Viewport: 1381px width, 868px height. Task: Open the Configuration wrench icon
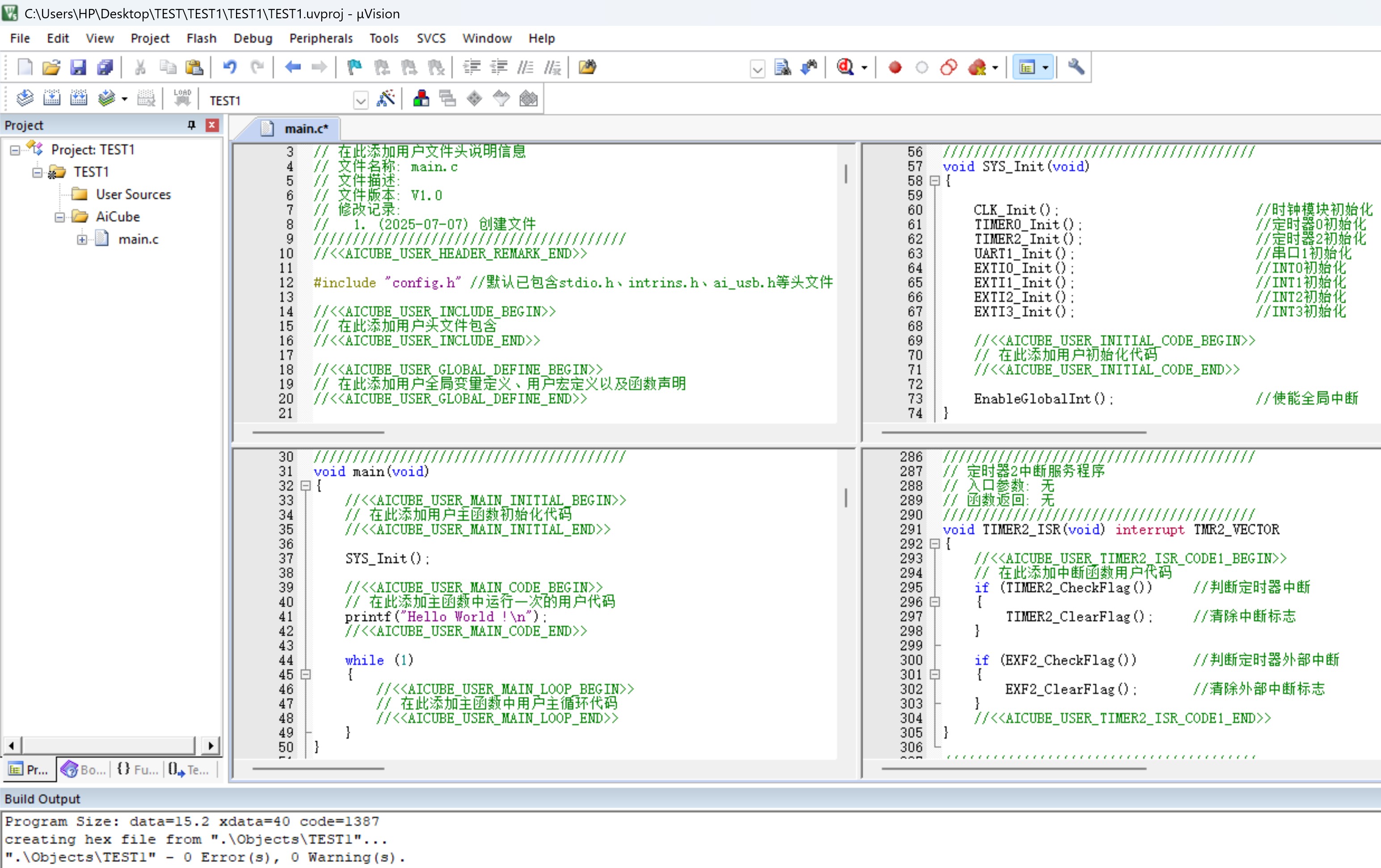point(1076,67)
